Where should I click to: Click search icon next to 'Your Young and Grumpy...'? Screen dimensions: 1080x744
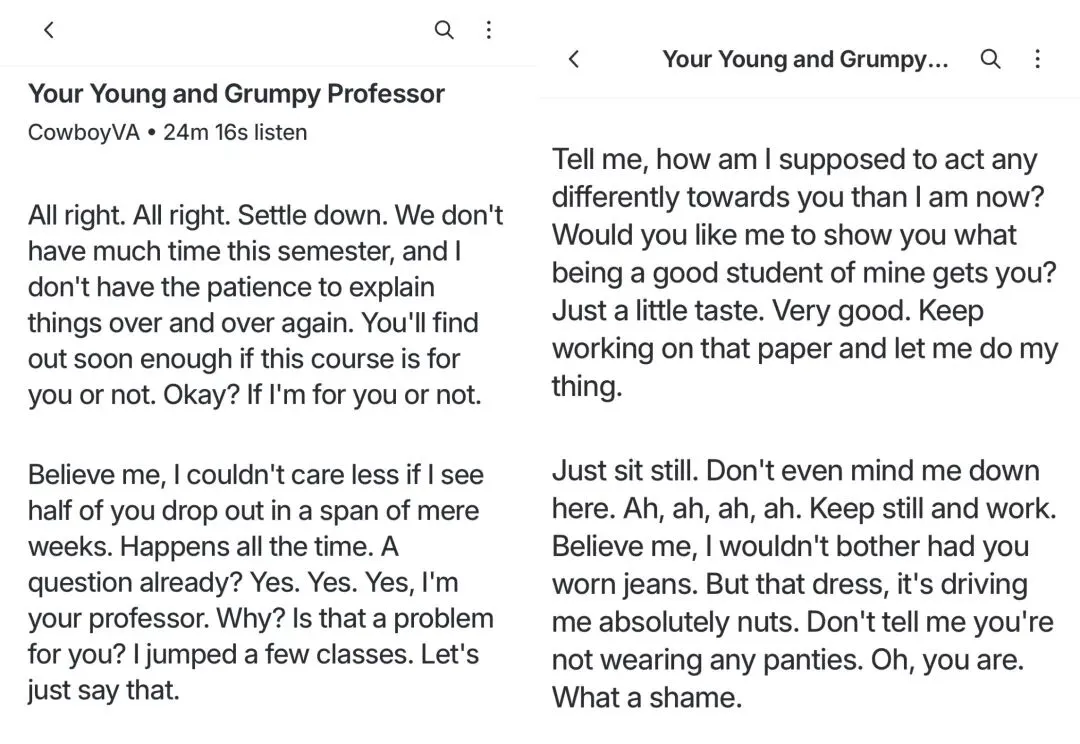click(x=990, y=59)
